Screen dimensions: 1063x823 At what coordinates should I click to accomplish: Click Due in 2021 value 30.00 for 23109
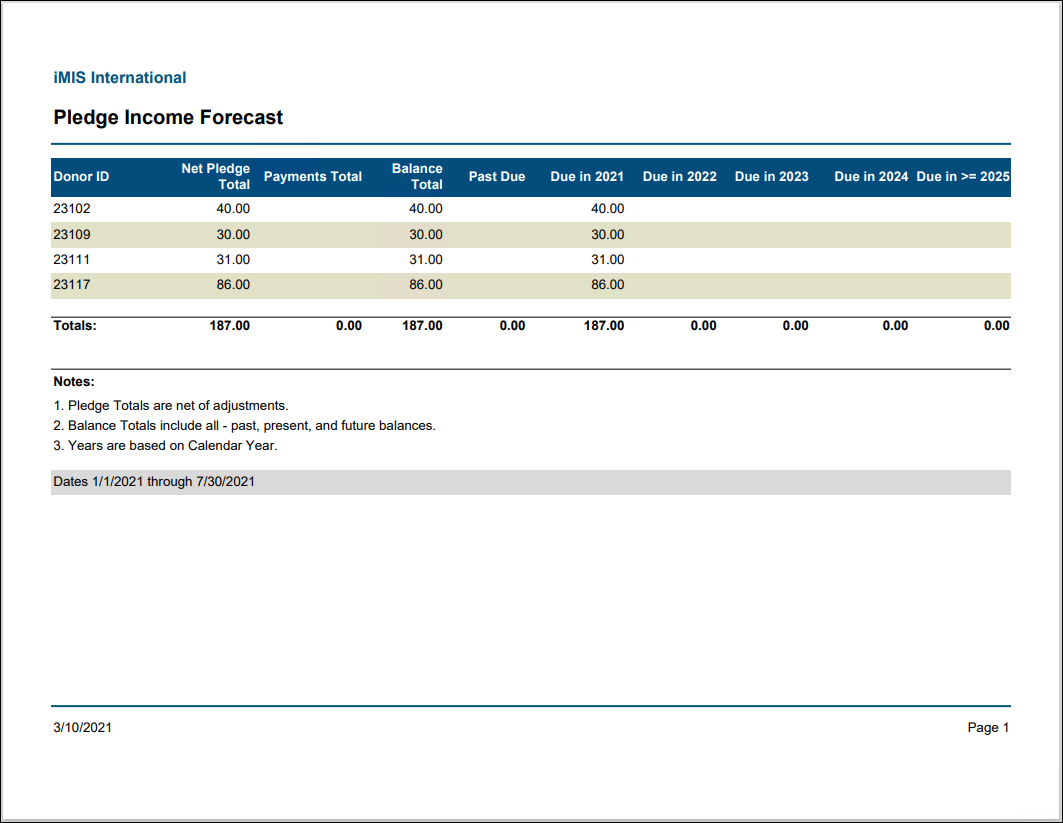click(607, 235)
